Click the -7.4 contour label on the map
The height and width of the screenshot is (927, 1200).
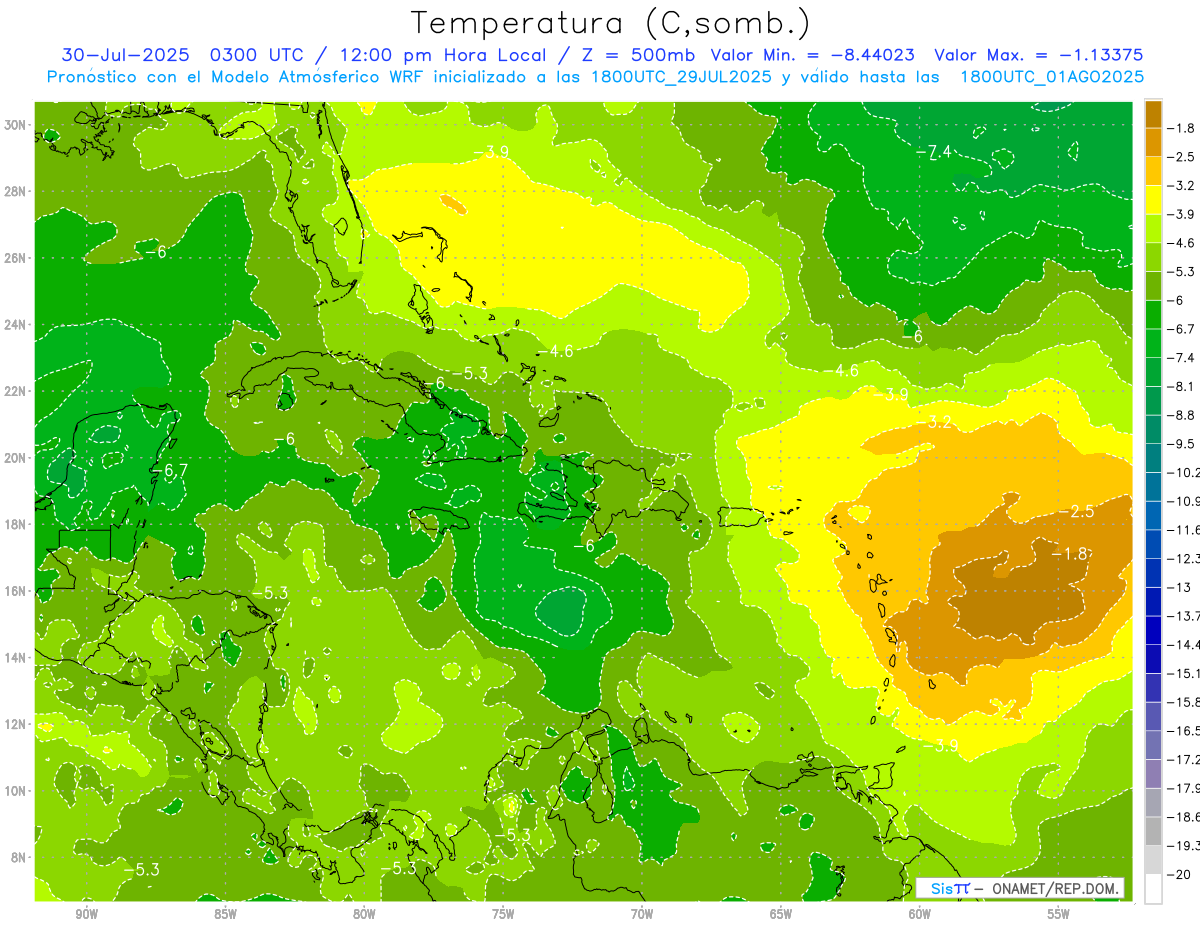click(x=933, y=152)
